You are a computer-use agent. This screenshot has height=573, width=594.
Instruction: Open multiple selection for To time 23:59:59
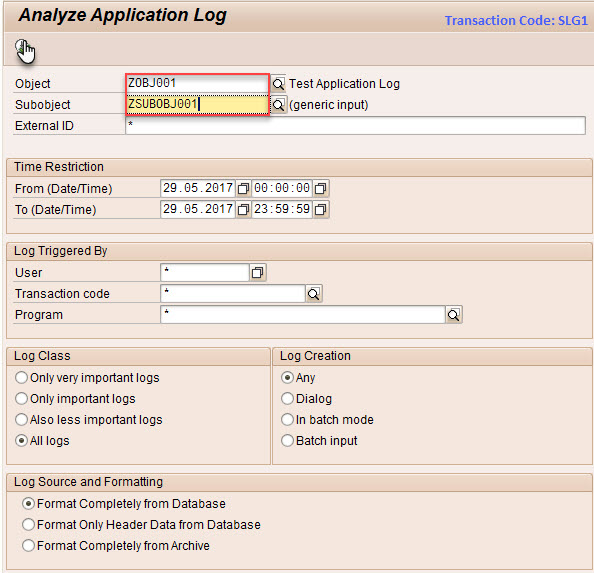click(321, 209)
